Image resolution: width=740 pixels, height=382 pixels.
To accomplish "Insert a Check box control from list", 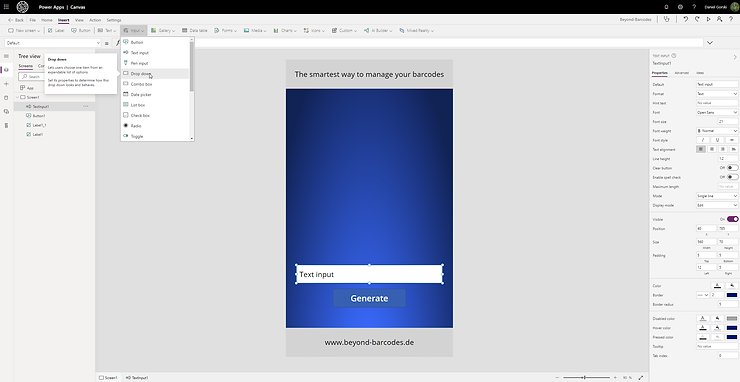I will pyautogui.click(x=156, y=115).
